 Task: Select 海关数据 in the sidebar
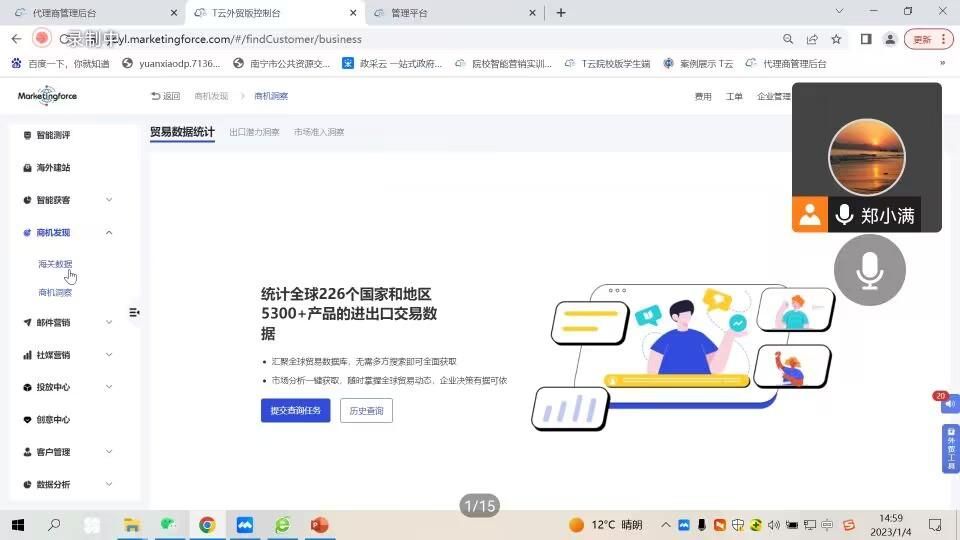55,264
